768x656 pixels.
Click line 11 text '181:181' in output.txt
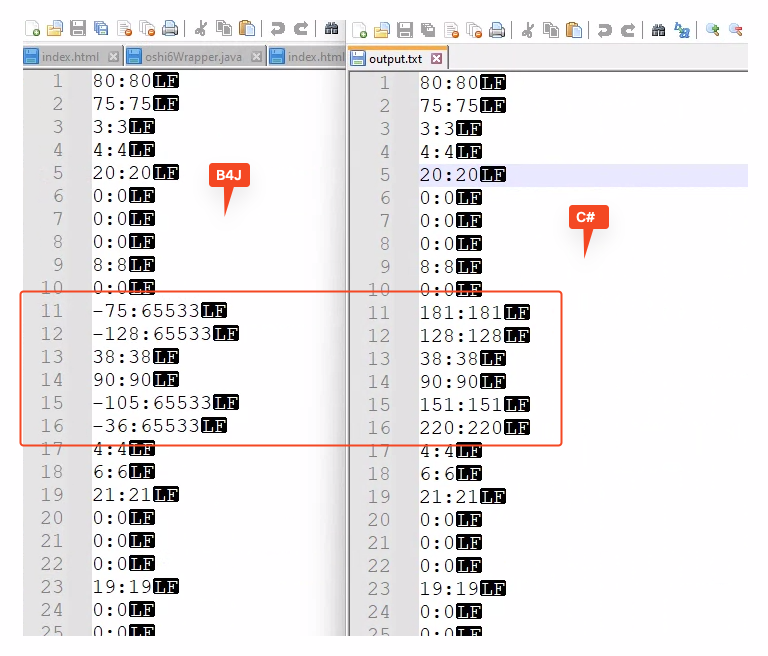pos(461,313)
